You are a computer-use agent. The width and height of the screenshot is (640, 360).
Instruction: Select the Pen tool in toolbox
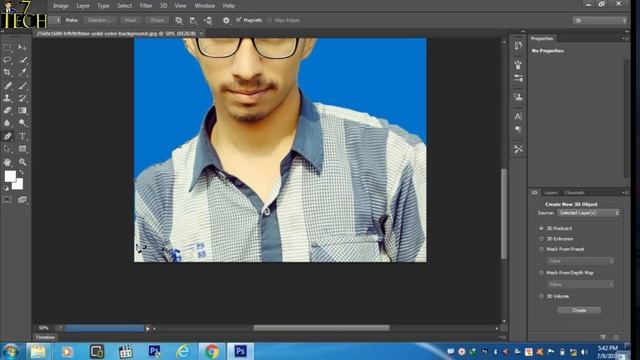pyautogui.click(x=7, y=136)
